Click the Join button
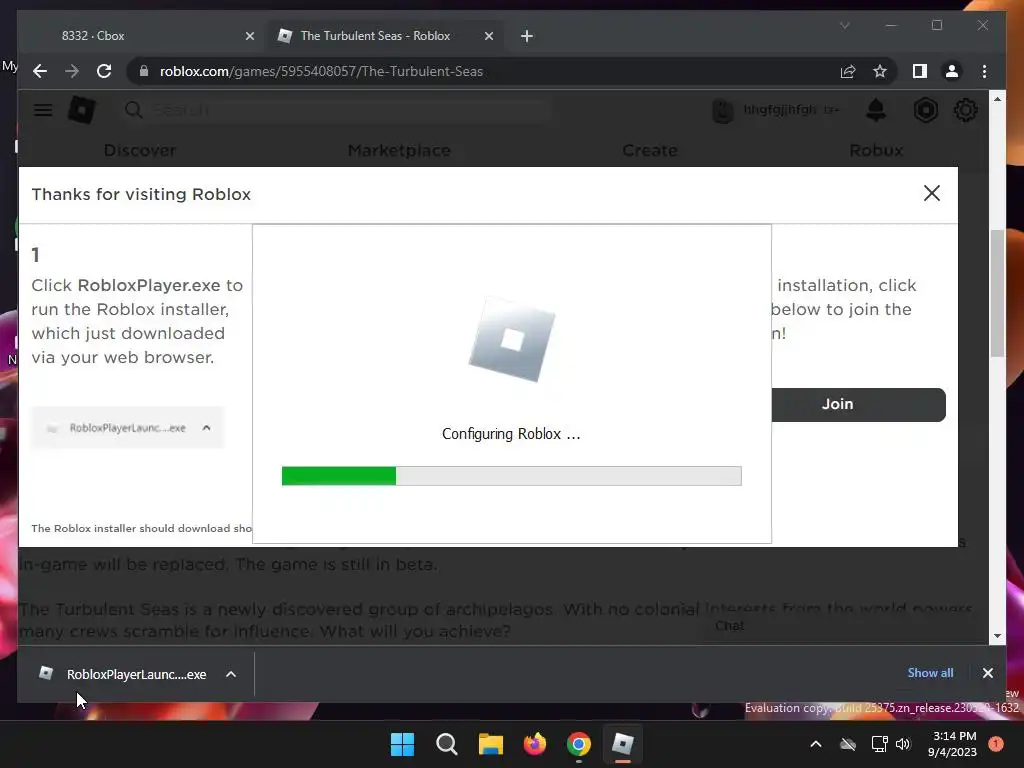1024x768 pixels. pos(858,404)
